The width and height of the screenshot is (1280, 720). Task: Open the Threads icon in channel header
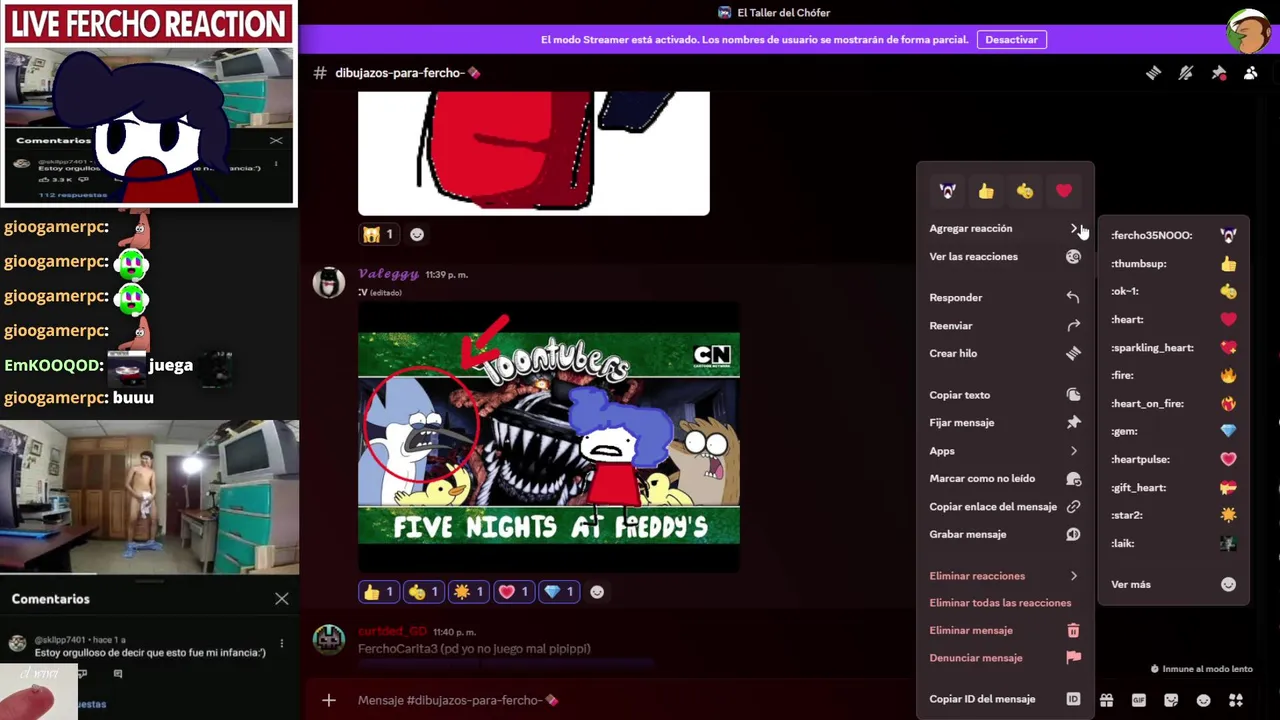[1153, 73]
